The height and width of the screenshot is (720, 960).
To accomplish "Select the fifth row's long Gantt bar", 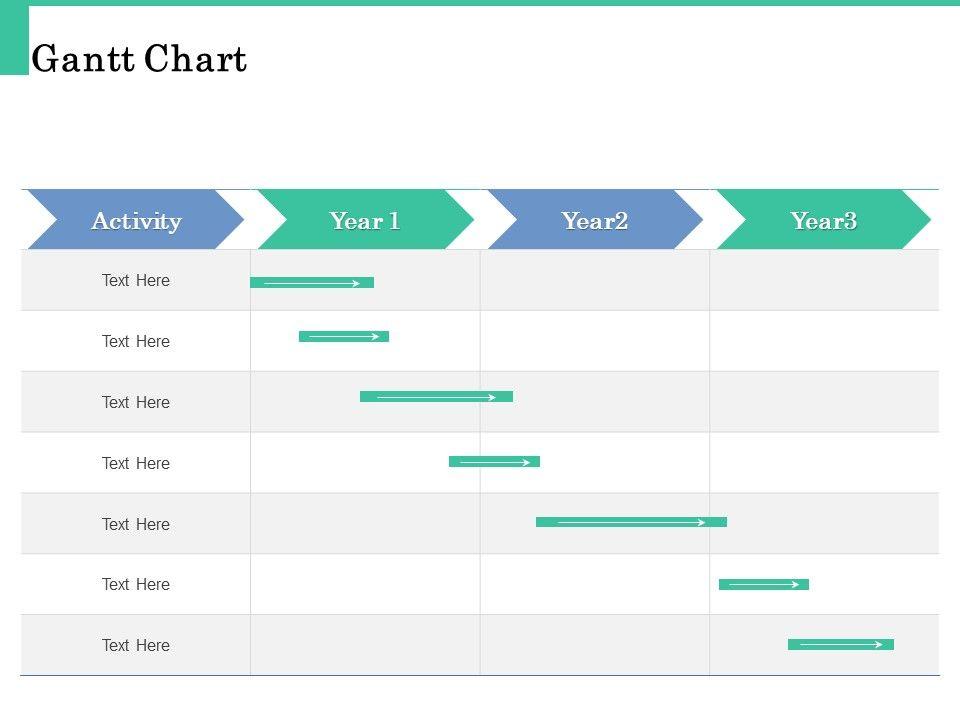I will (631, 522).
